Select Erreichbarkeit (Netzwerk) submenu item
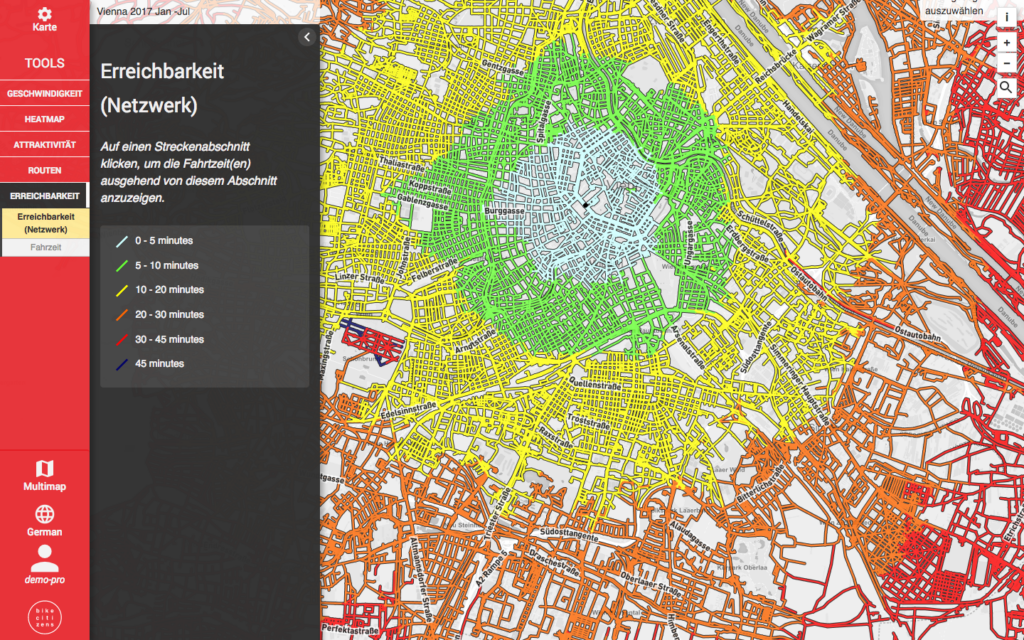This screenshot has height=640, width=1024. [x=45, y=223]
